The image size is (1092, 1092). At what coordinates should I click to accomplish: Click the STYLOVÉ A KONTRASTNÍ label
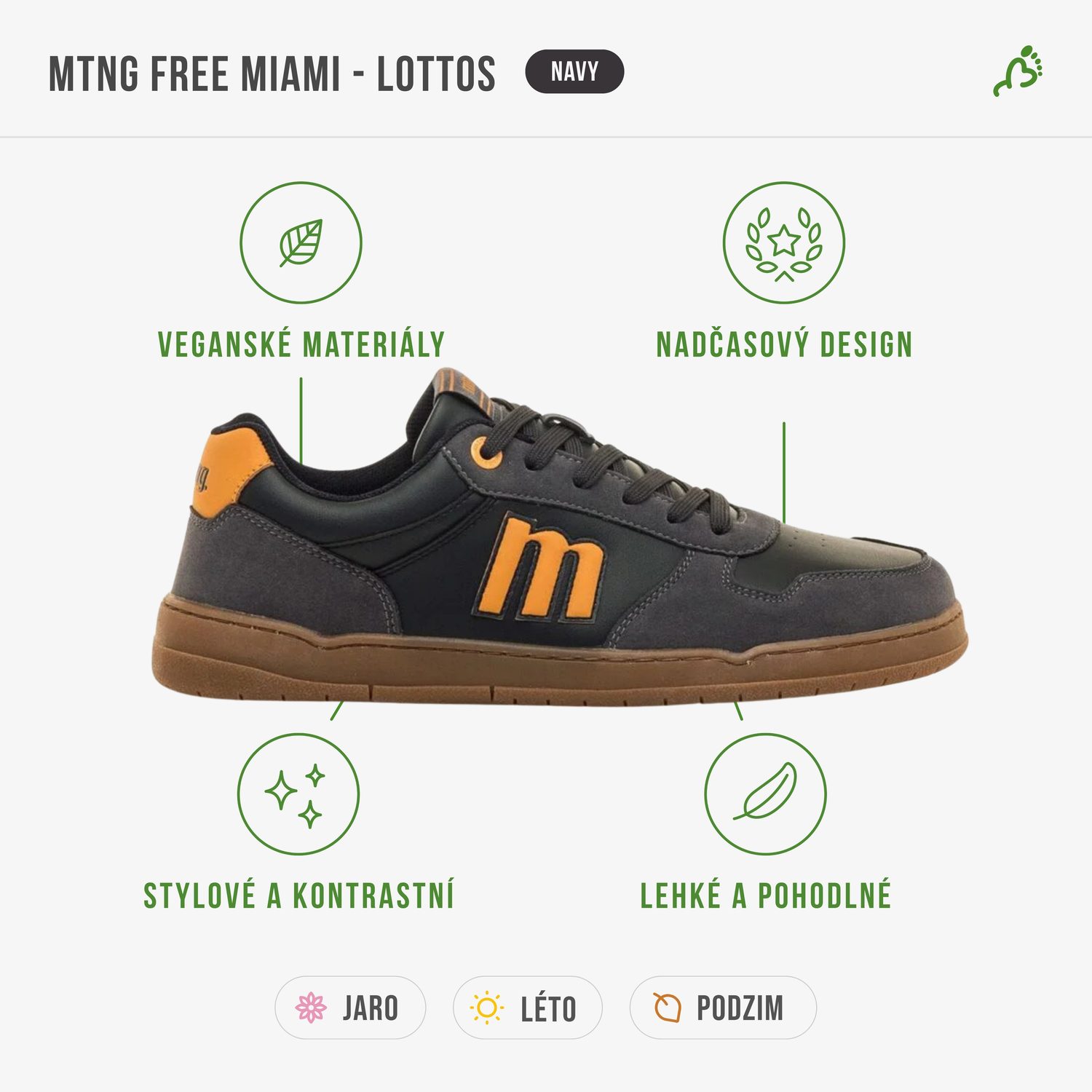pos(298,895)
